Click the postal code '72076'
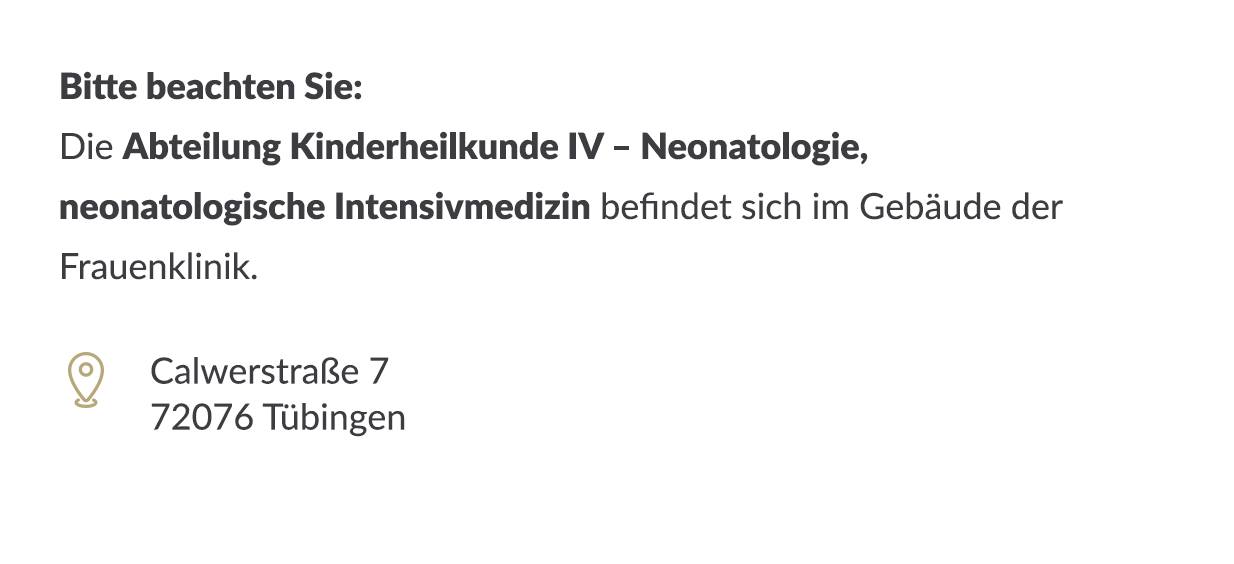Screen dimensions: 1234x564 [202, 418]
